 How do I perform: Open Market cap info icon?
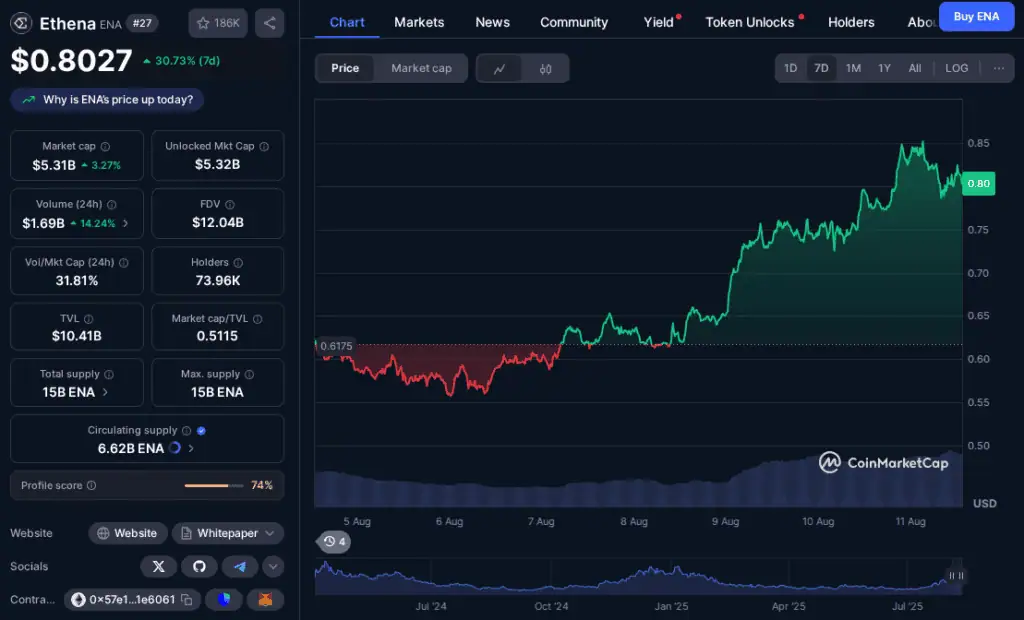point(105,146)
